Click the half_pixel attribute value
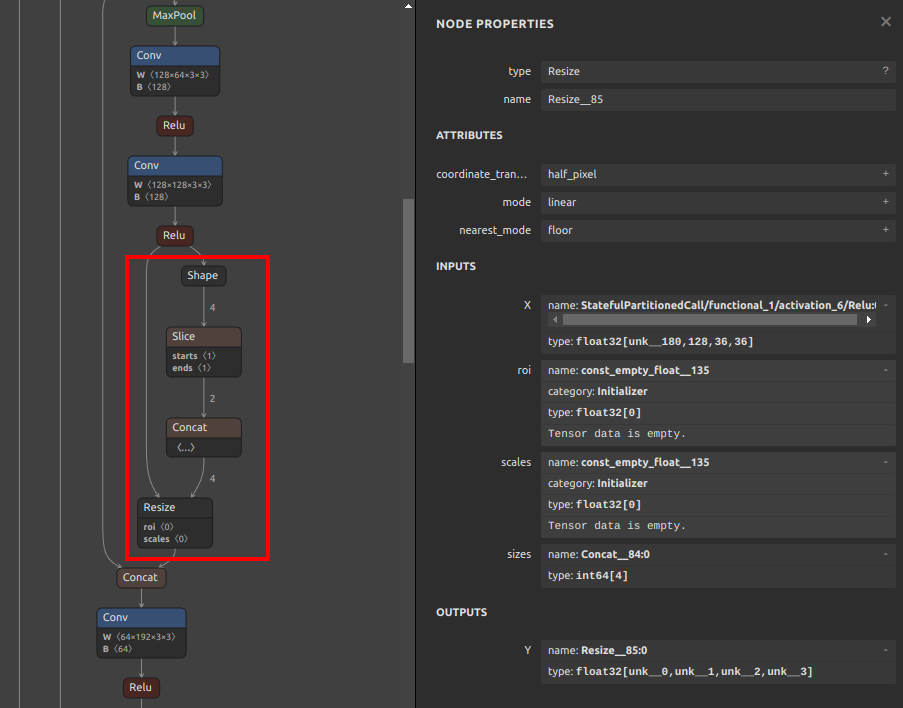Image resolution: width=903 pixels, height=708 pixels. (572, 174)
